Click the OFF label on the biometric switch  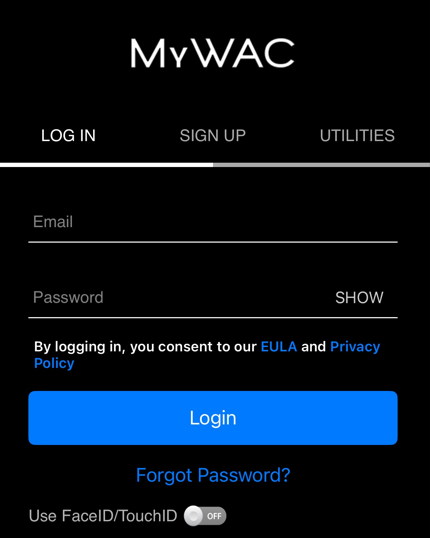pos(214,516)
